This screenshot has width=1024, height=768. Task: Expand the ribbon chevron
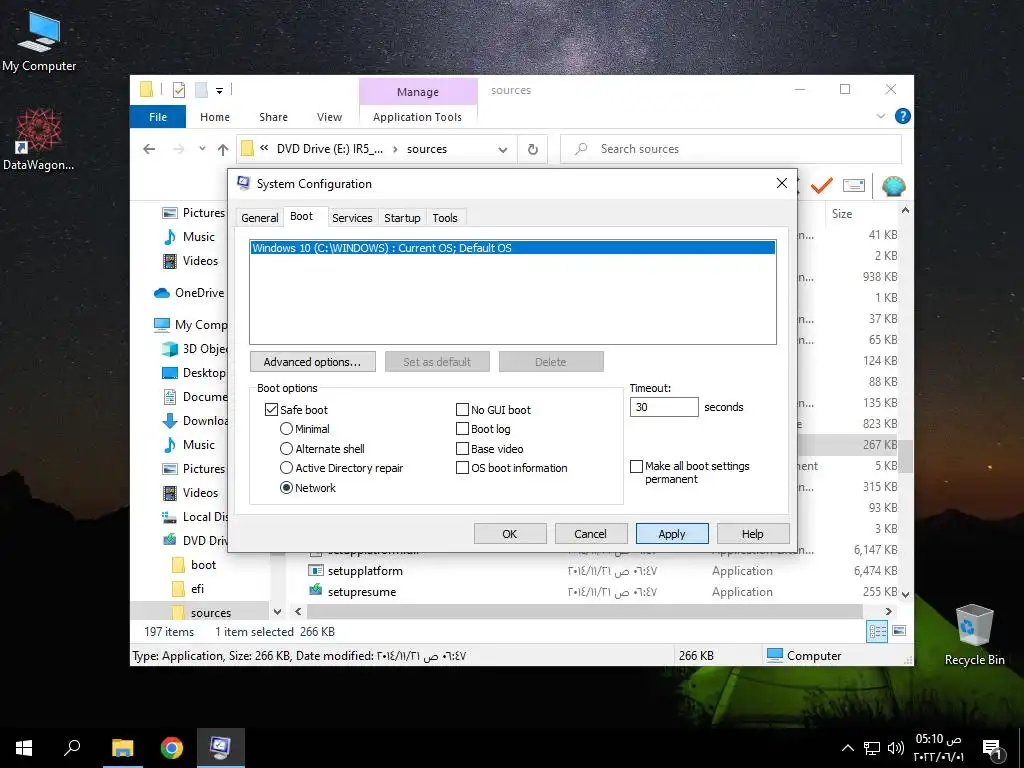pyautogui.click(x=880, y=116)
